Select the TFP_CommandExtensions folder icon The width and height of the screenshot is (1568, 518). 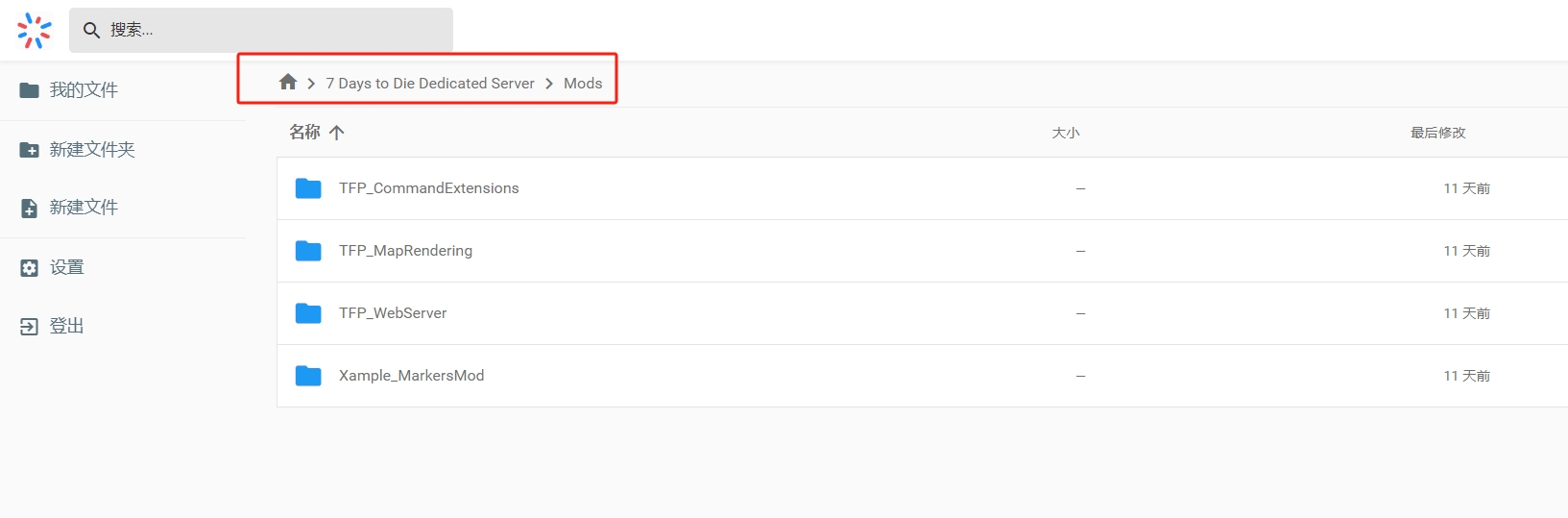(308, 188)
